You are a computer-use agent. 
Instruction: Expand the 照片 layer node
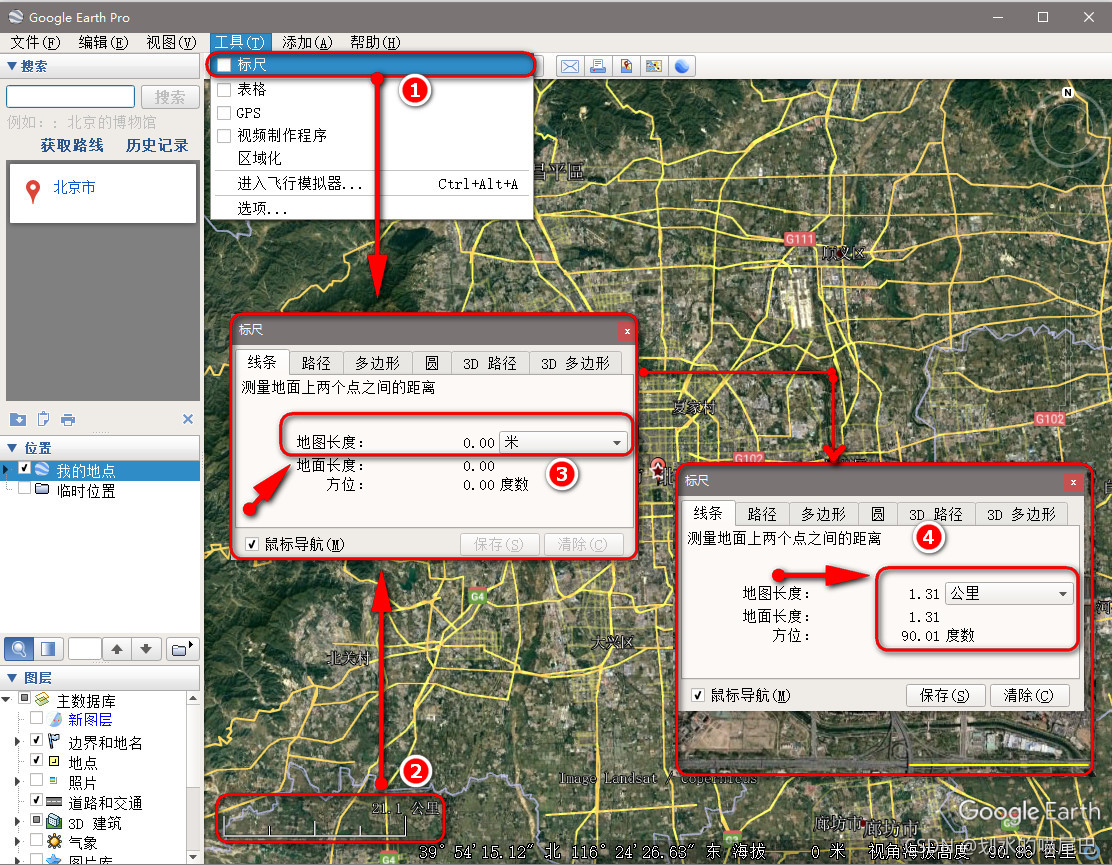click(x=18, y=781)
